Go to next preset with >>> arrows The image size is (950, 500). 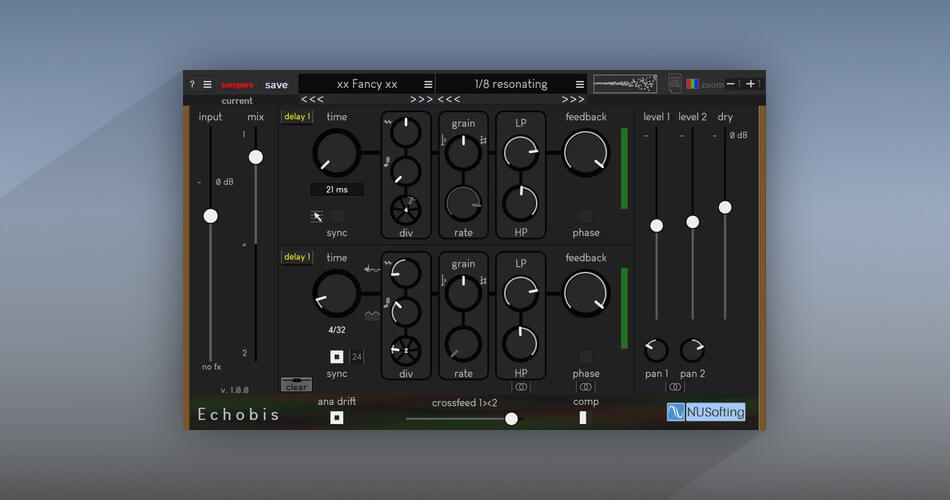click(573, 99)
